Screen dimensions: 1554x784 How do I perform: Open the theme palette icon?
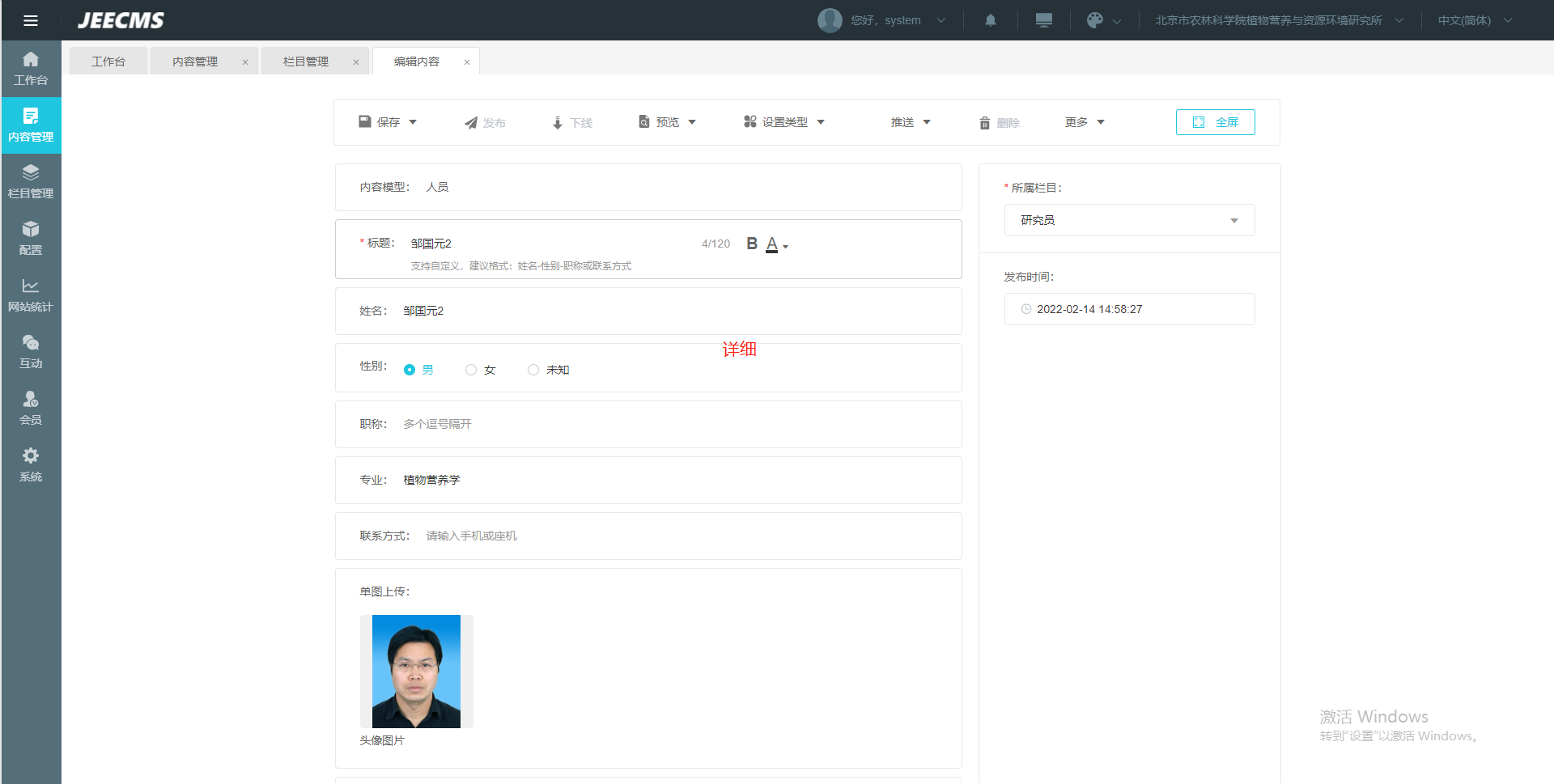click(x=1095, y=20)
